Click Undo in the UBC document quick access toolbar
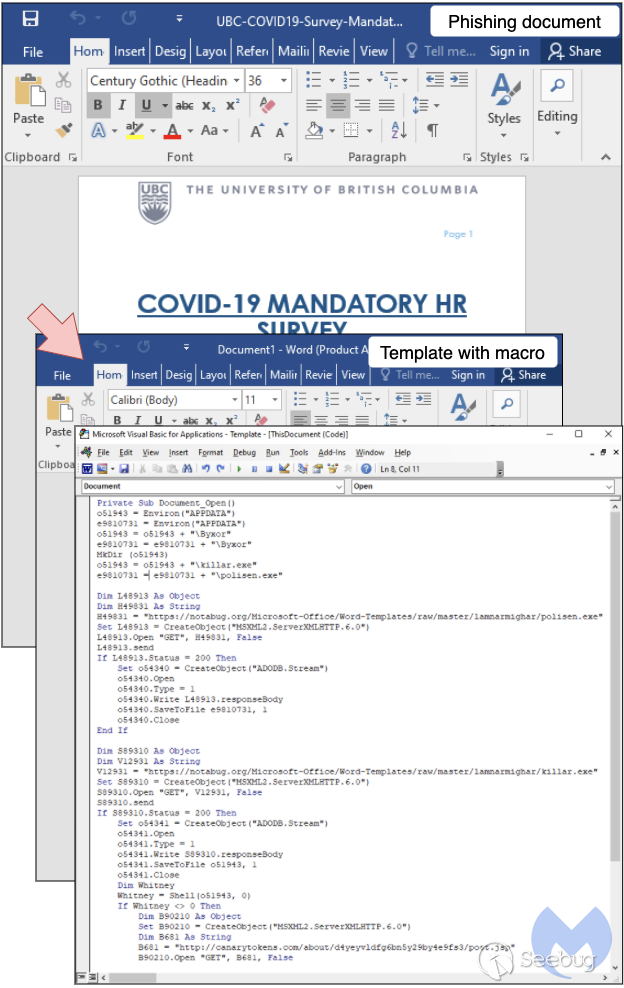Image resolution: width=624 pixels, height=988 pixels. 78,18
